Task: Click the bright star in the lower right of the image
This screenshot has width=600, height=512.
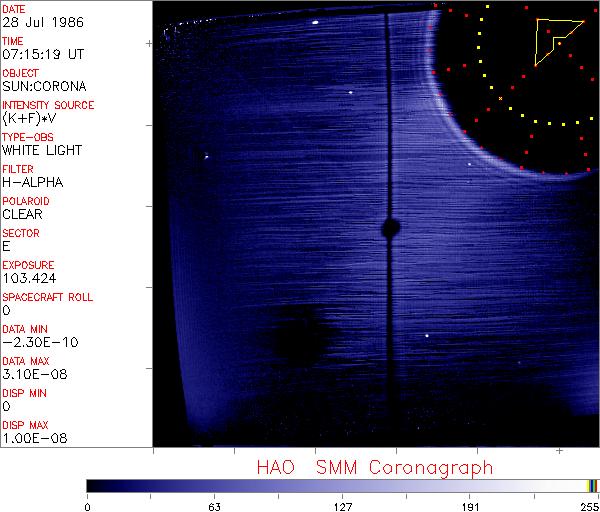Action: pos(428,336)
